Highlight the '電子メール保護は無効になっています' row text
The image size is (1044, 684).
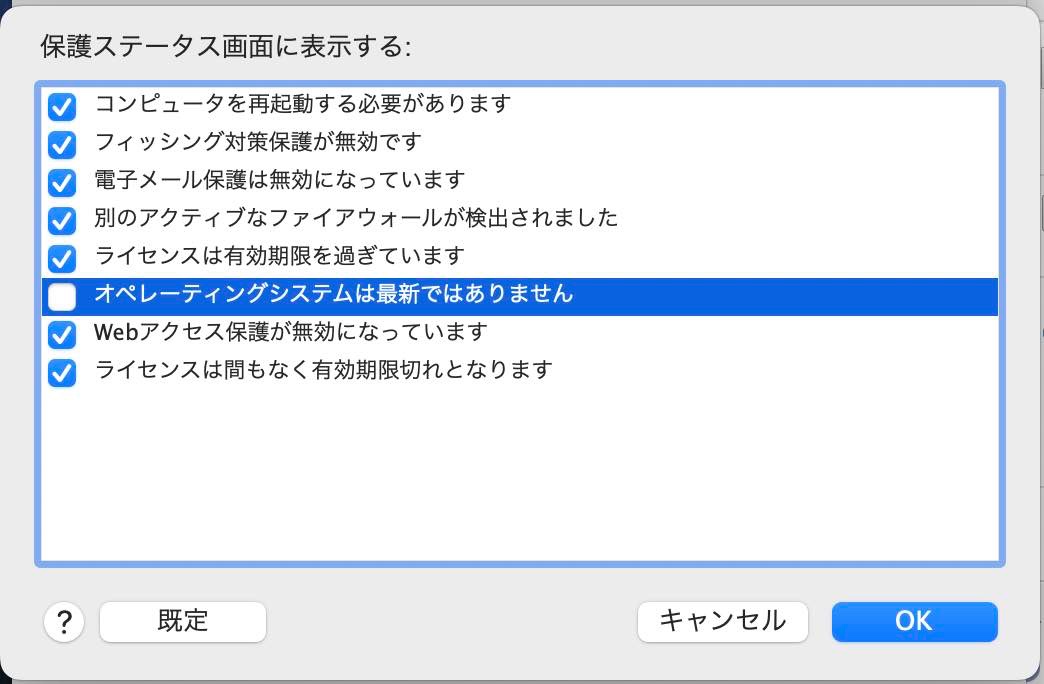[x=280, y=180]
